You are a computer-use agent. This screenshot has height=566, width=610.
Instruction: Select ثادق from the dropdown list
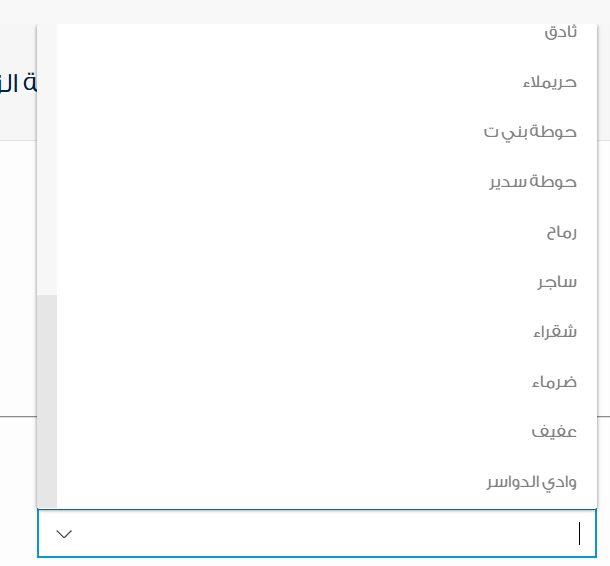[x=560, y=32]
